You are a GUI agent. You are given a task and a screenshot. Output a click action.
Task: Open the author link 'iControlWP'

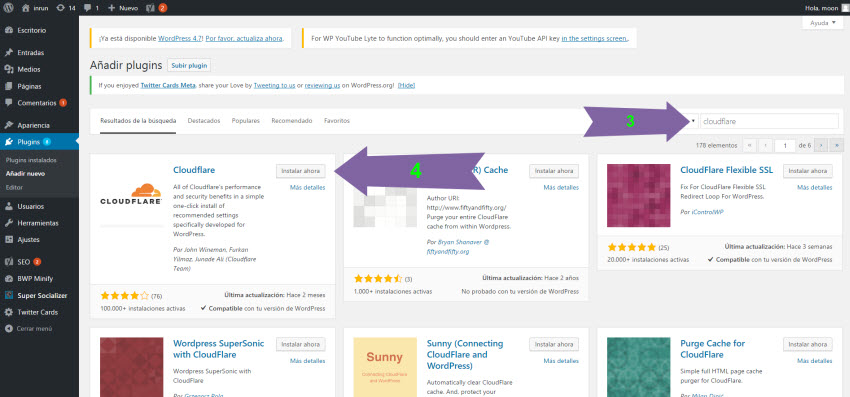point(707,212)
